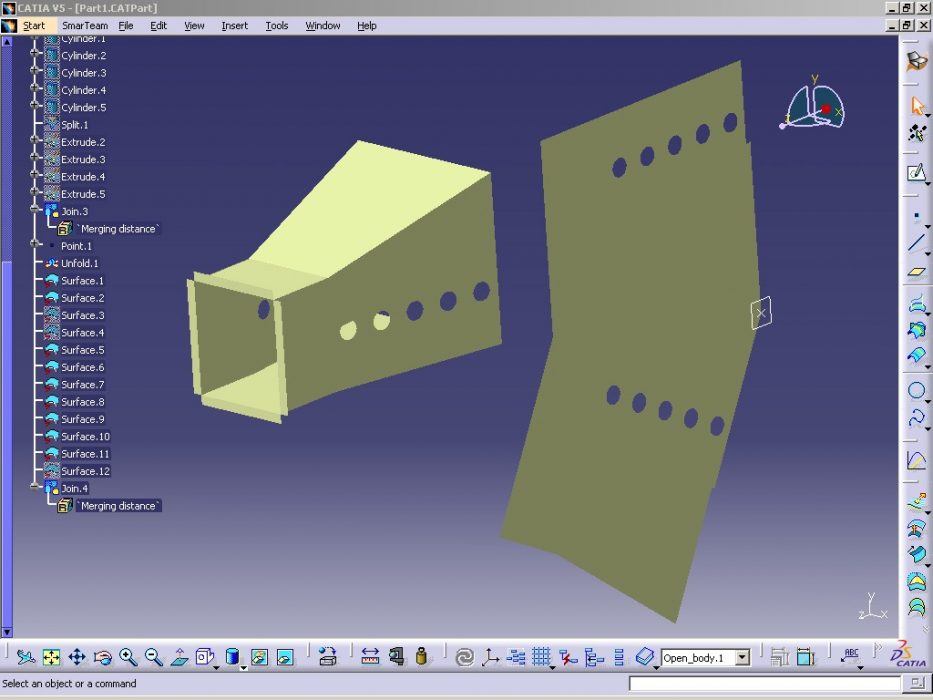Click the command input field in status bar
This screenshot has height=700, width=933.
coord(763,683)
